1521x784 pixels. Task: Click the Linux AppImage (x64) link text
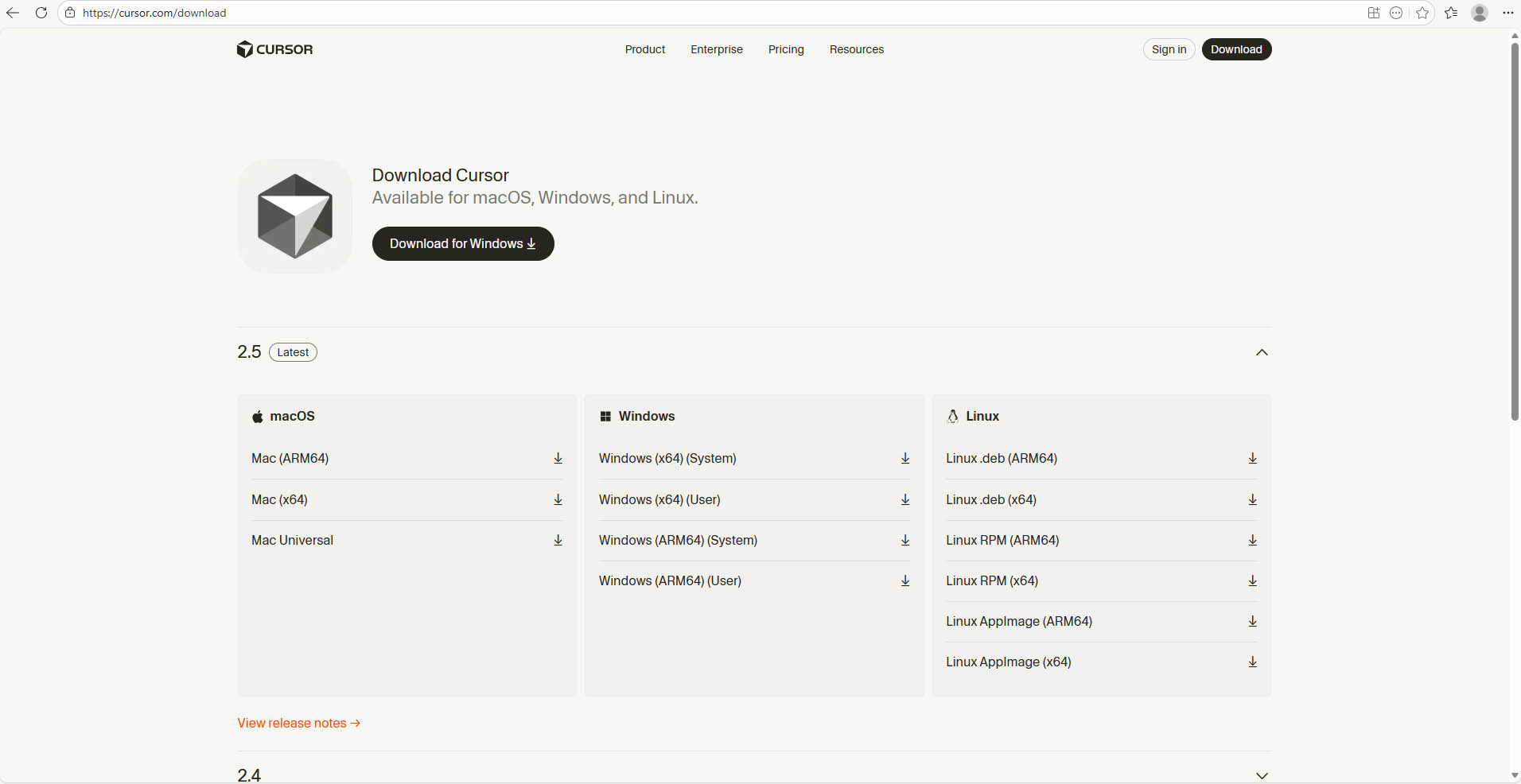click(1009, 662)
